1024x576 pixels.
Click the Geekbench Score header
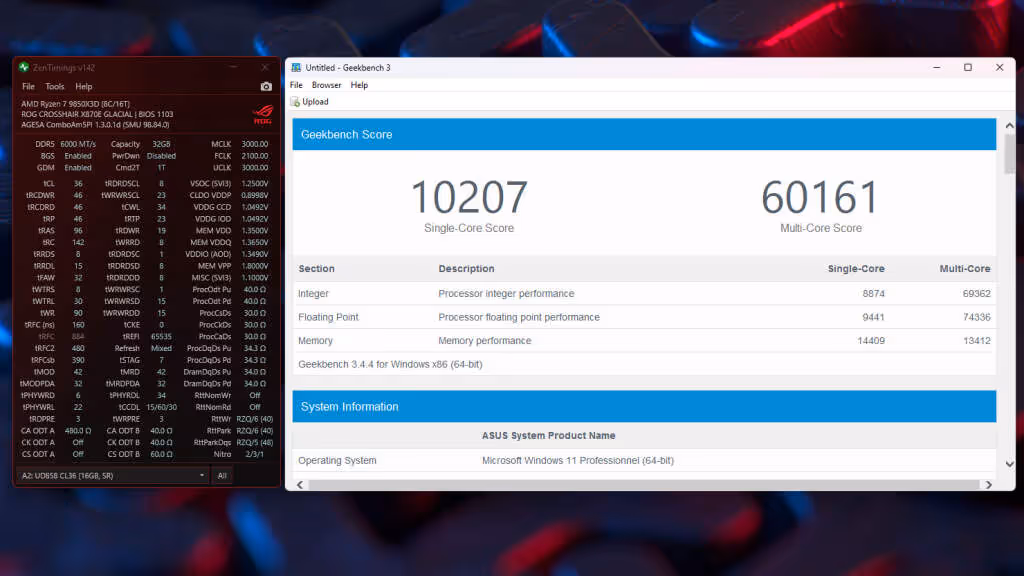pyautogui.click(x=645, y=135)
